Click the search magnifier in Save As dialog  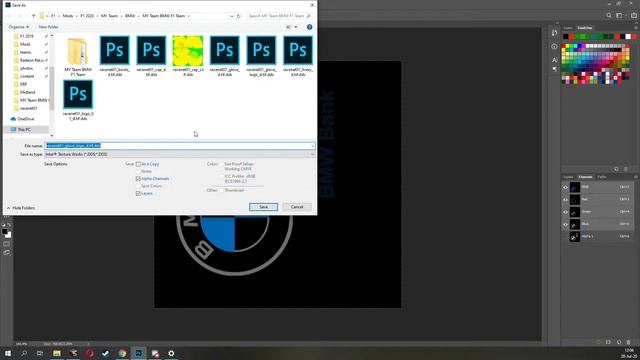coord(309,16)
